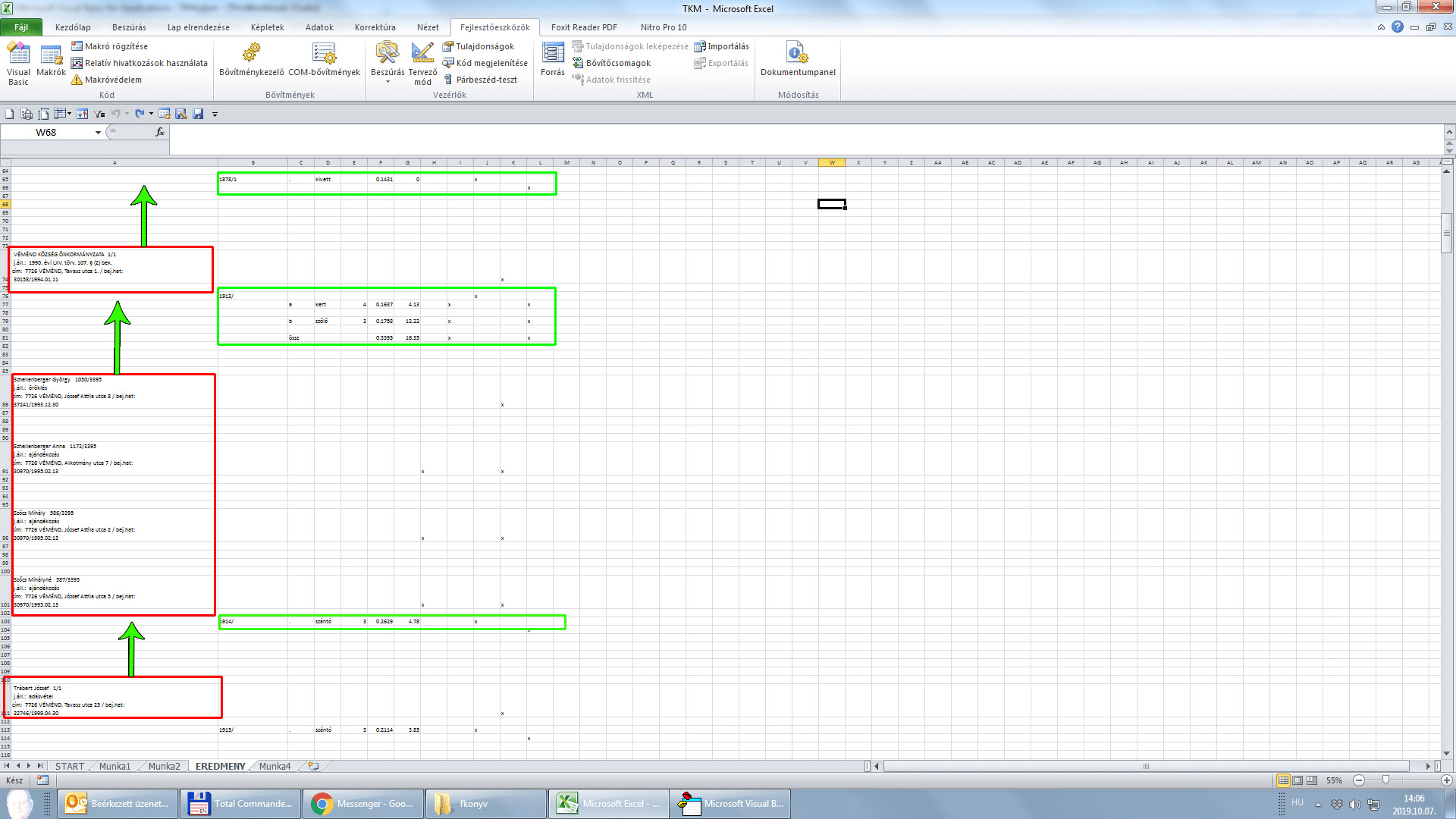
Task: Click the Importálás button
Action: (721, 45)
